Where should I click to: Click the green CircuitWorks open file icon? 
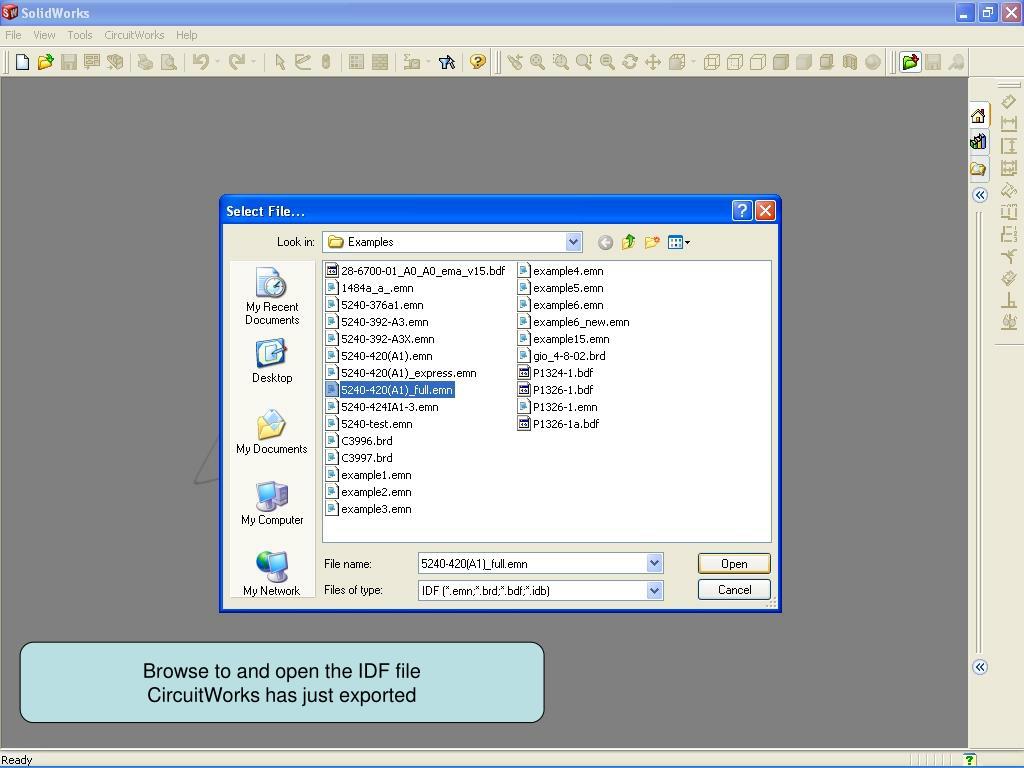tap(910, 62)
